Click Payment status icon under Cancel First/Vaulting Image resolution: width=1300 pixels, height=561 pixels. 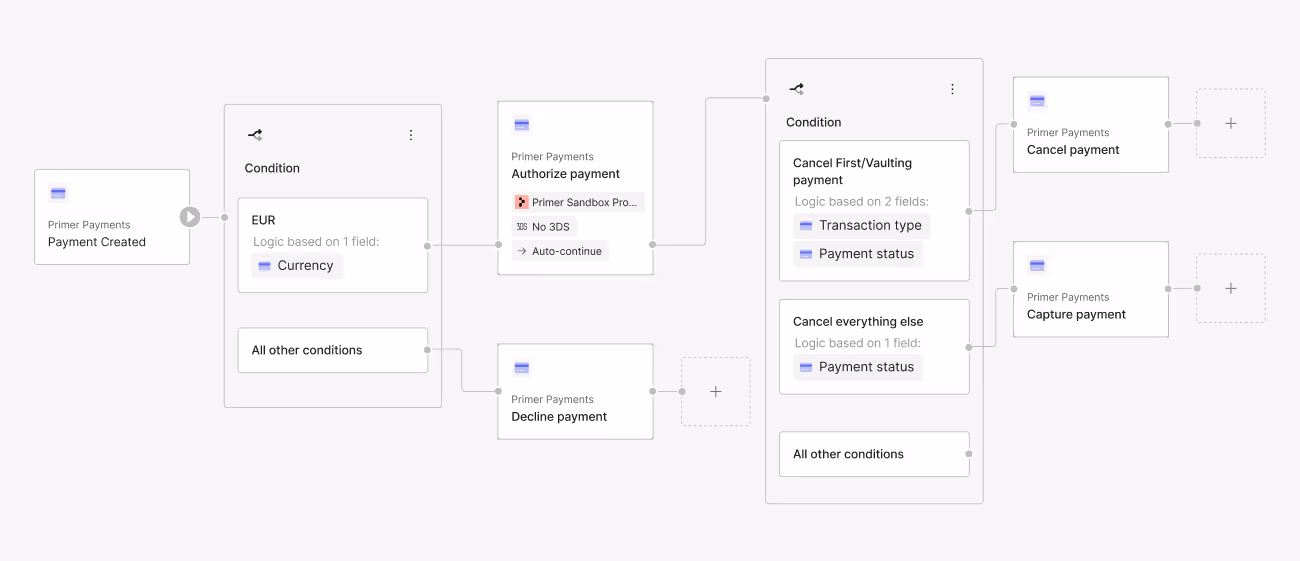806,254
